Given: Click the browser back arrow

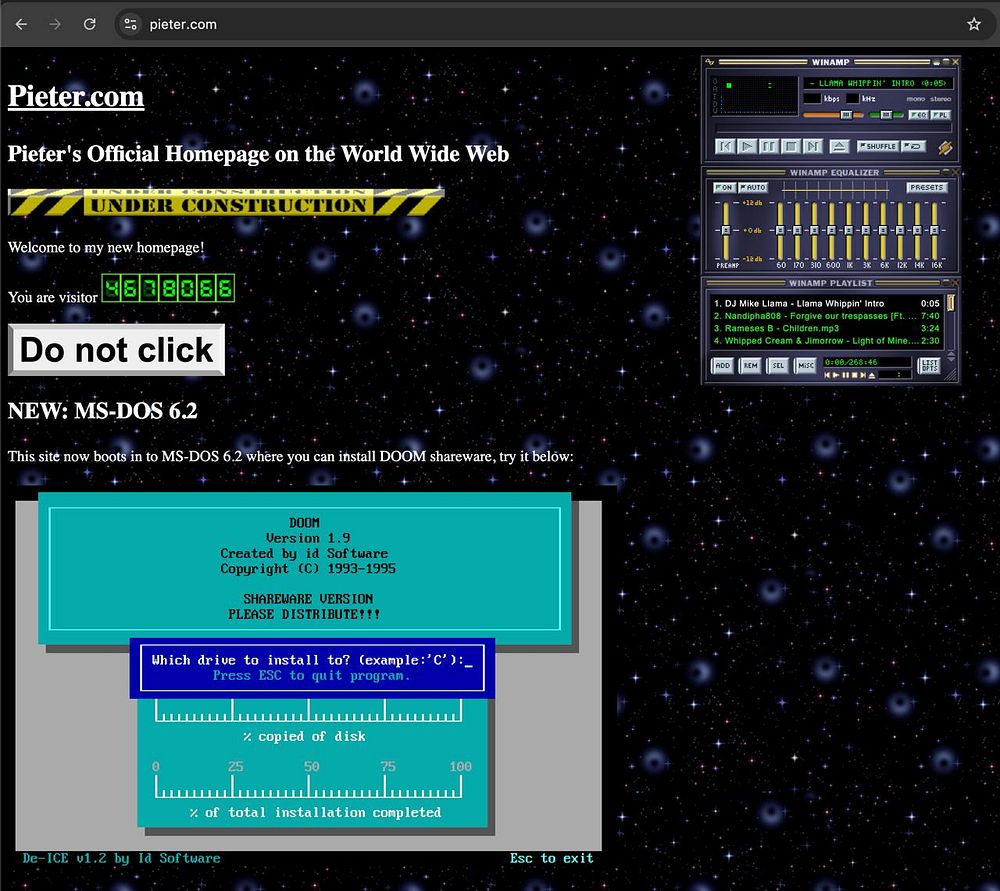Looking at the screenshot, I should pyautogui.click(x=21, y=24).
